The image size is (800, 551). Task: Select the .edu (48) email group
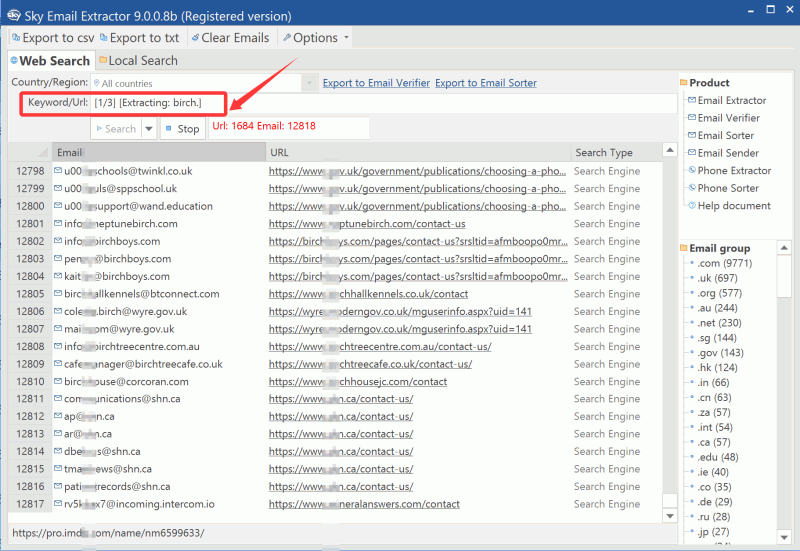point(718,457)
